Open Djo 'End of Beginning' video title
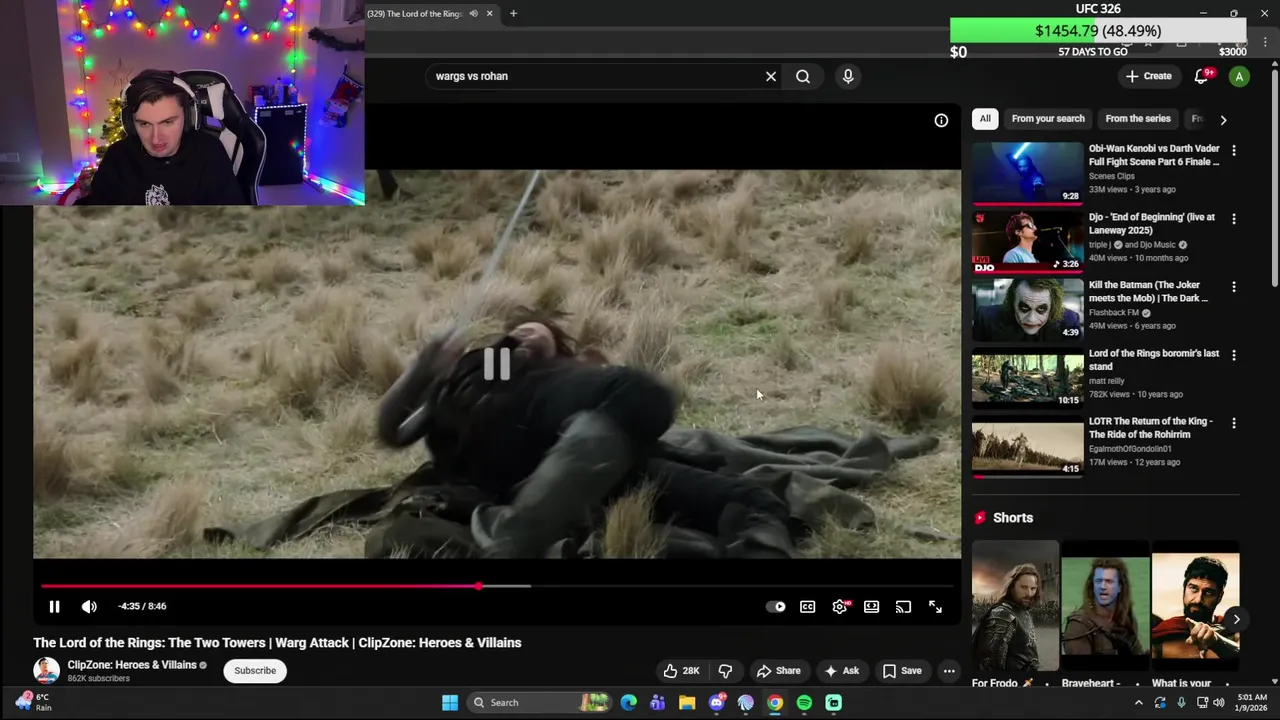 tap(1152, 223)
